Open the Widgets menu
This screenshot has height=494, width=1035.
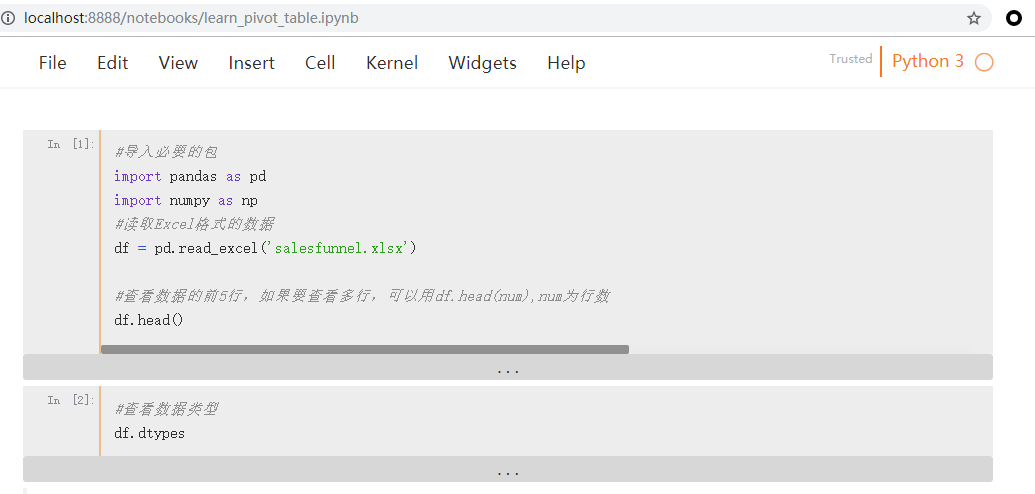click(483, 63)
